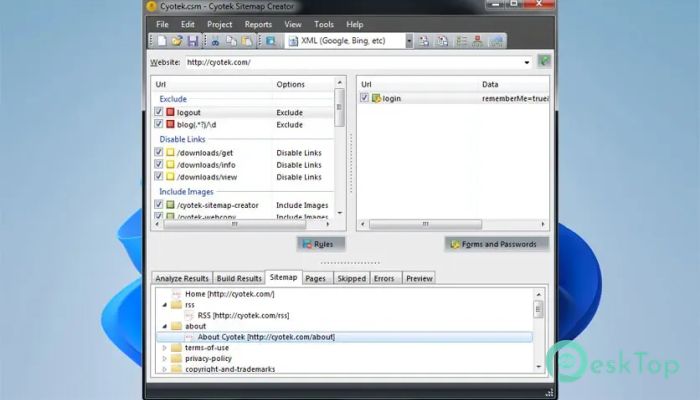This screenshot has width=700, height=400.
Task: Switch to the Errors tab
Action: 384,278
